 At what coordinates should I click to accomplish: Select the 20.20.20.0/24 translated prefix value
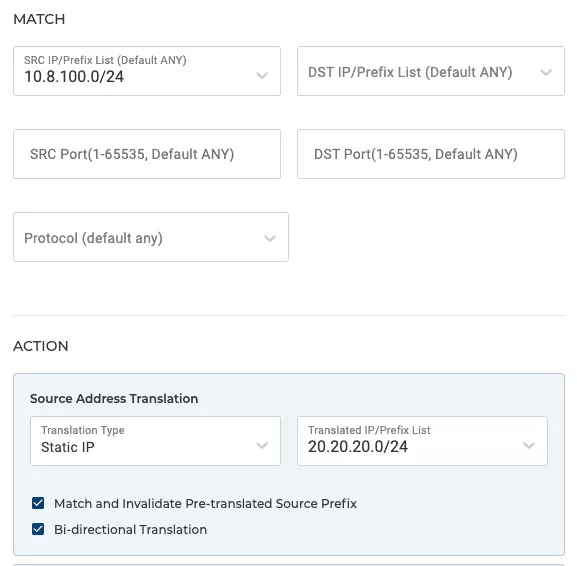pos(358,447)
